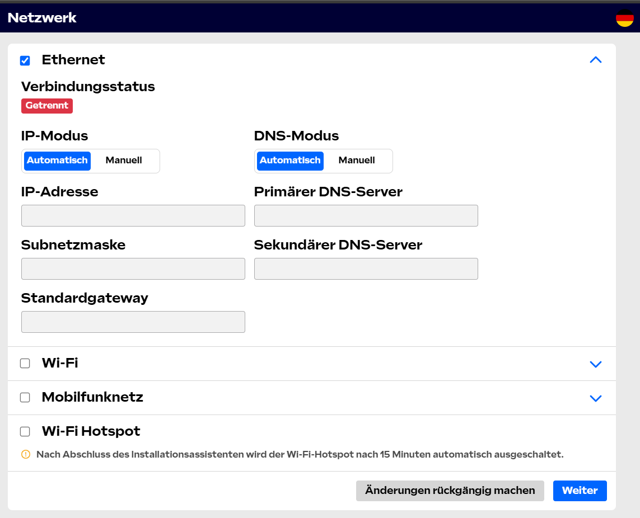
Task: Enable the Mobilfunknetz checkbox
Action: click(x=25, y=397)
